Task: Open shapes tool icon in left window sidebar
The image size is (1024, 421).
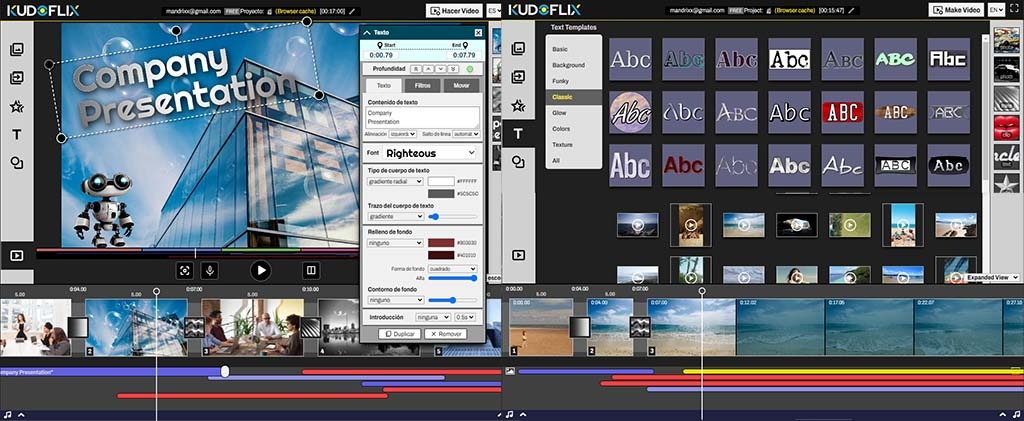Action: tap(17, 163)
